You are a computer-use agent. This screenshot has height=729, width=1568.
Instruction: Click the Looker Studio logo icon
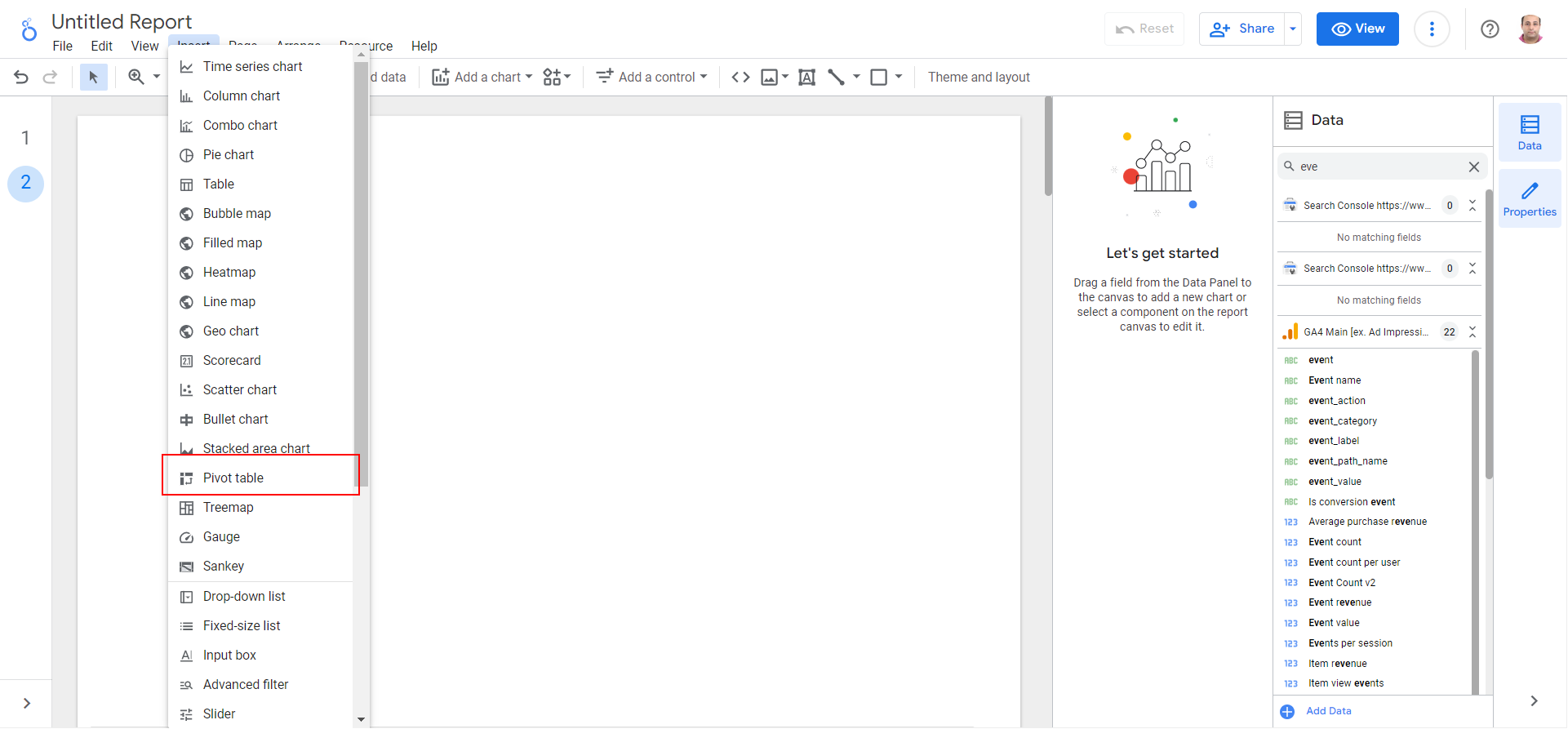pyautogui.click(x=29, y=29)
